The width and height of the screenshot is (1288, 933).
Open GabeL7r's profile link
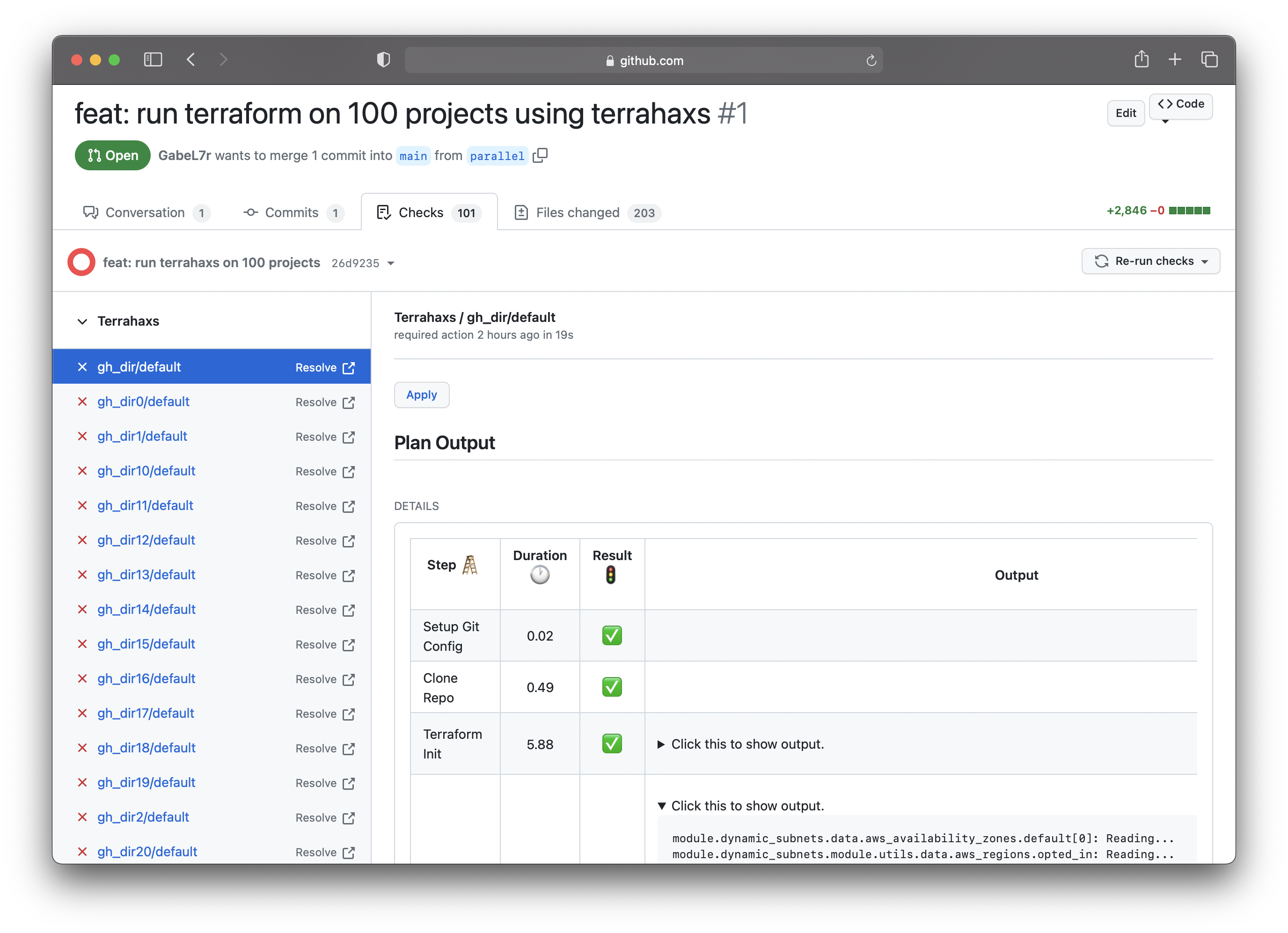pyautogui.click(x=184, y=155)
